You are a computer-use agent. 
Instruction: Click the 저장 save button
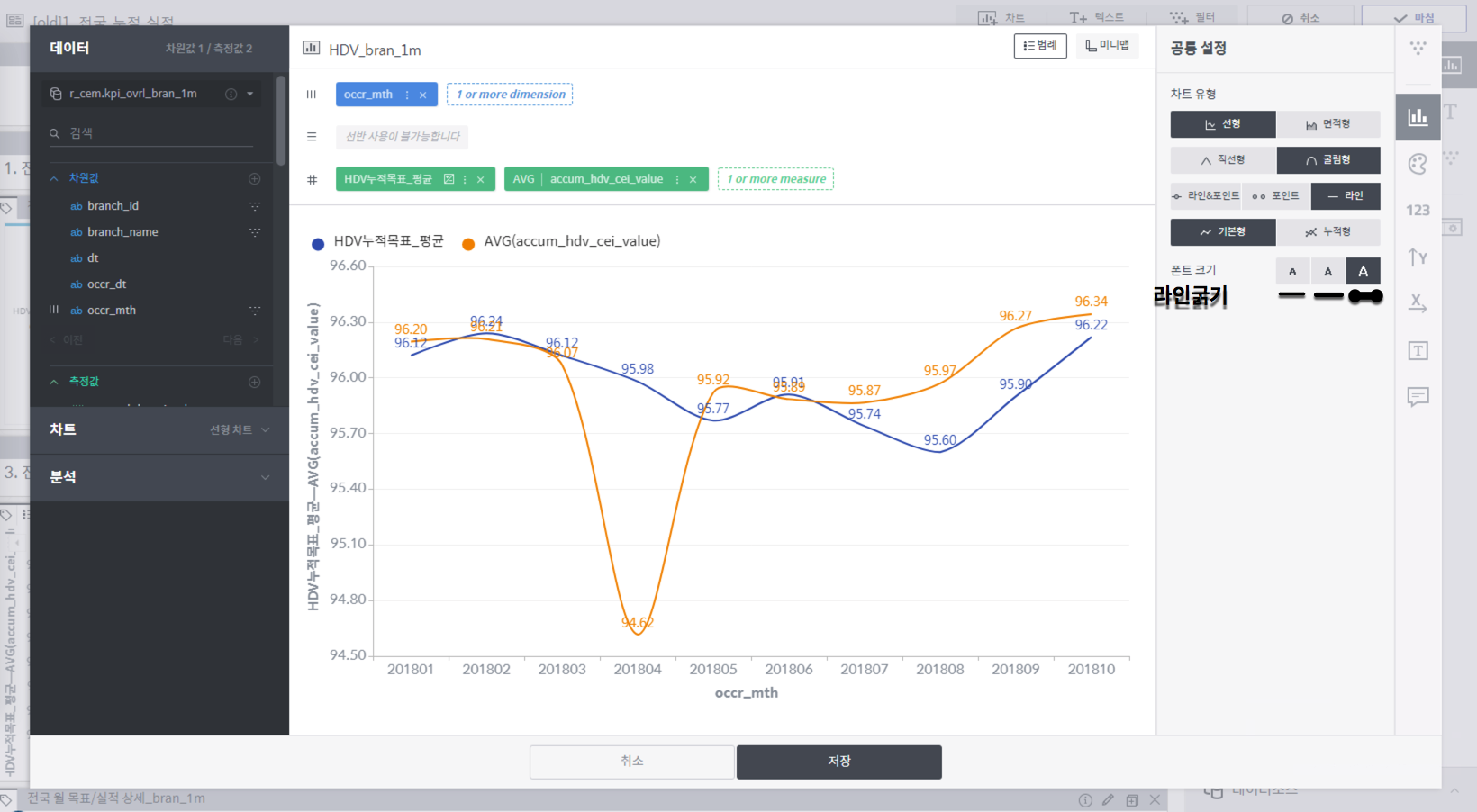coord(839,762)
